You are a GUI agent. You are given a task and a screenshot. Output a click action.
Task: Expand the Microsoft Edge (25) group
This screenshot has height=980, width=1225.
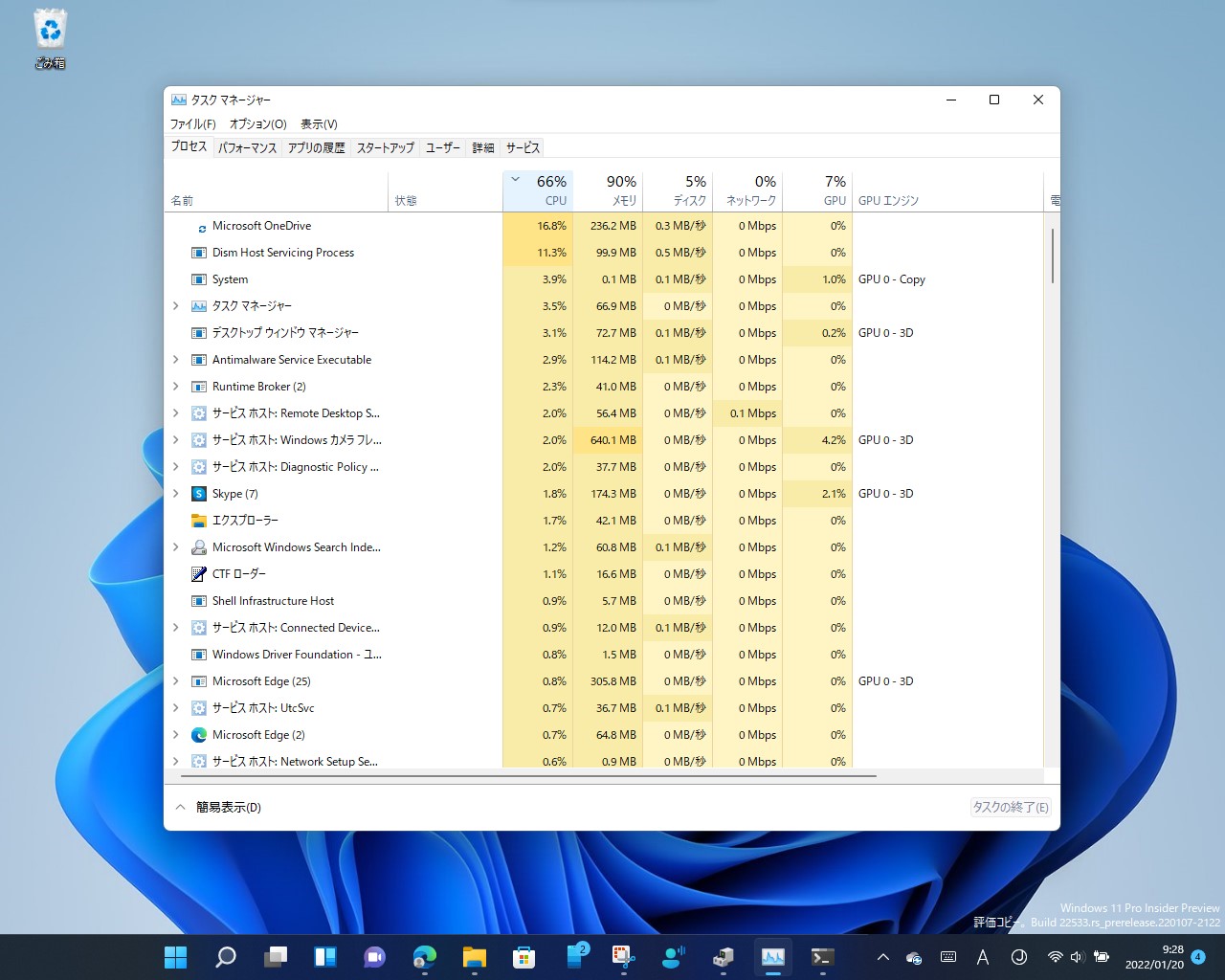175,680
